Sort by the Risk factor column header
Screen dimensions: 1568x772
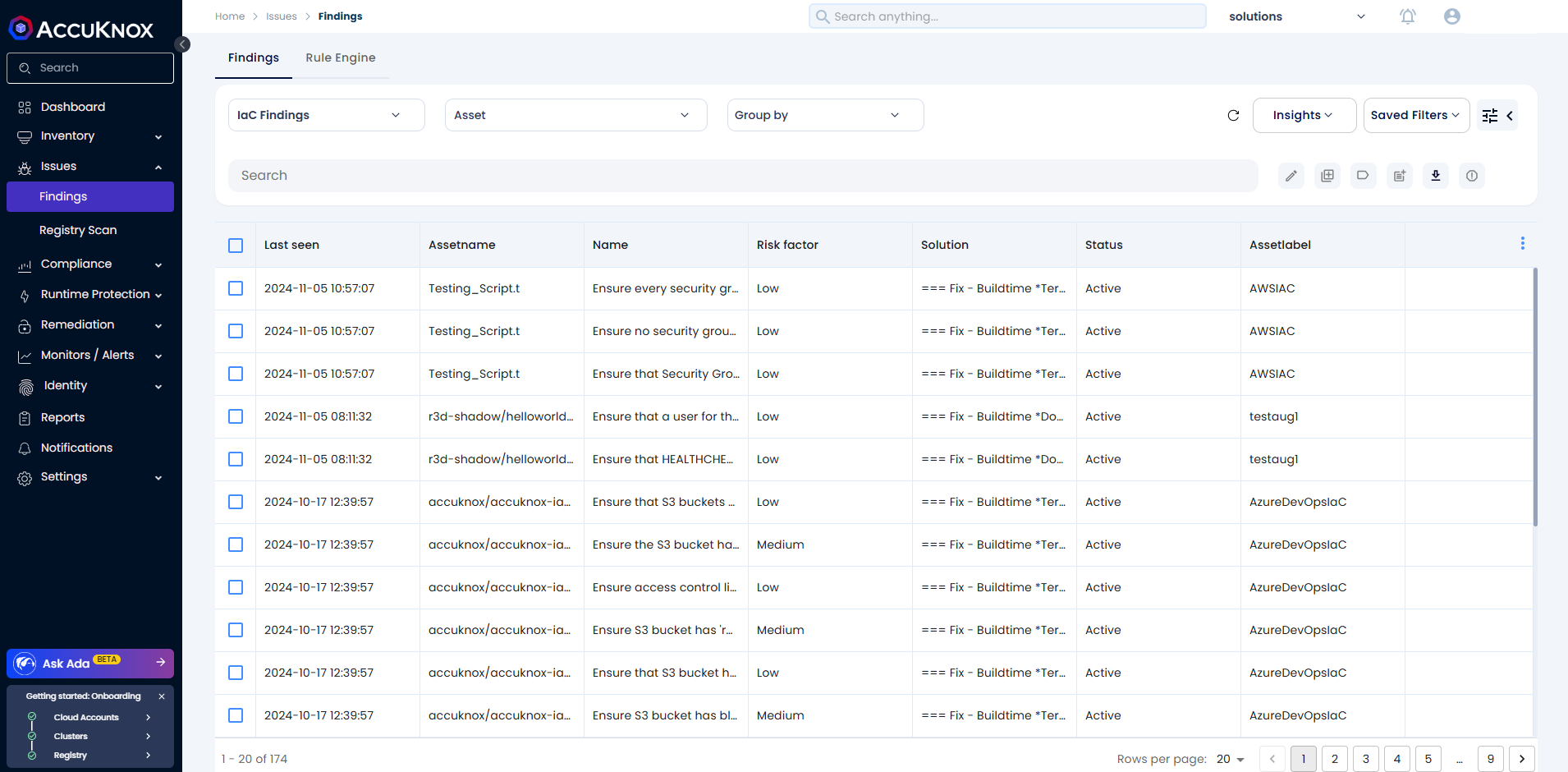[x=787, y=245]
